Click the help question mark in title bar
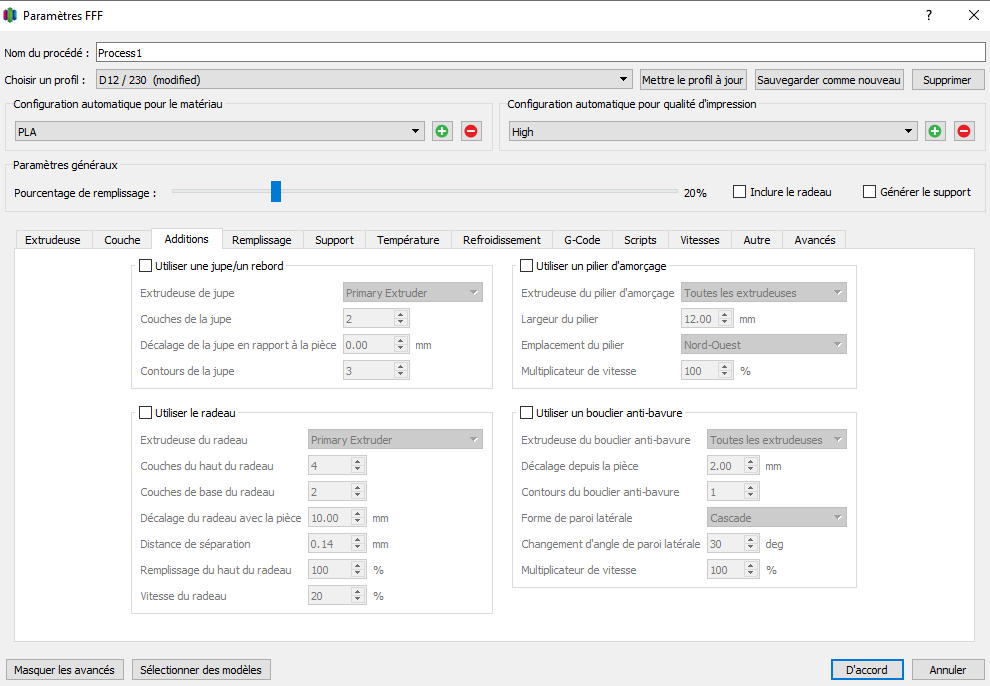990x686 pixels. tap(929, 15)
